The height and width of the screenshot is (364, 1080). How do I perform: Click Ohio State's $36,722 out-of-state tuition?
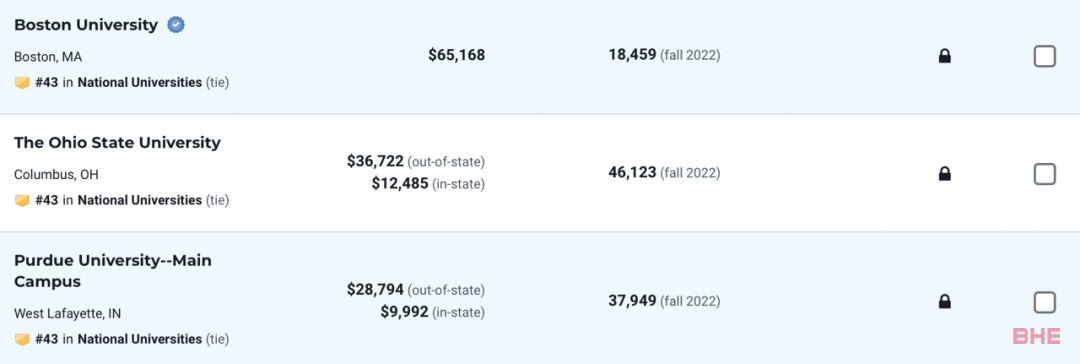coord(375,161)
